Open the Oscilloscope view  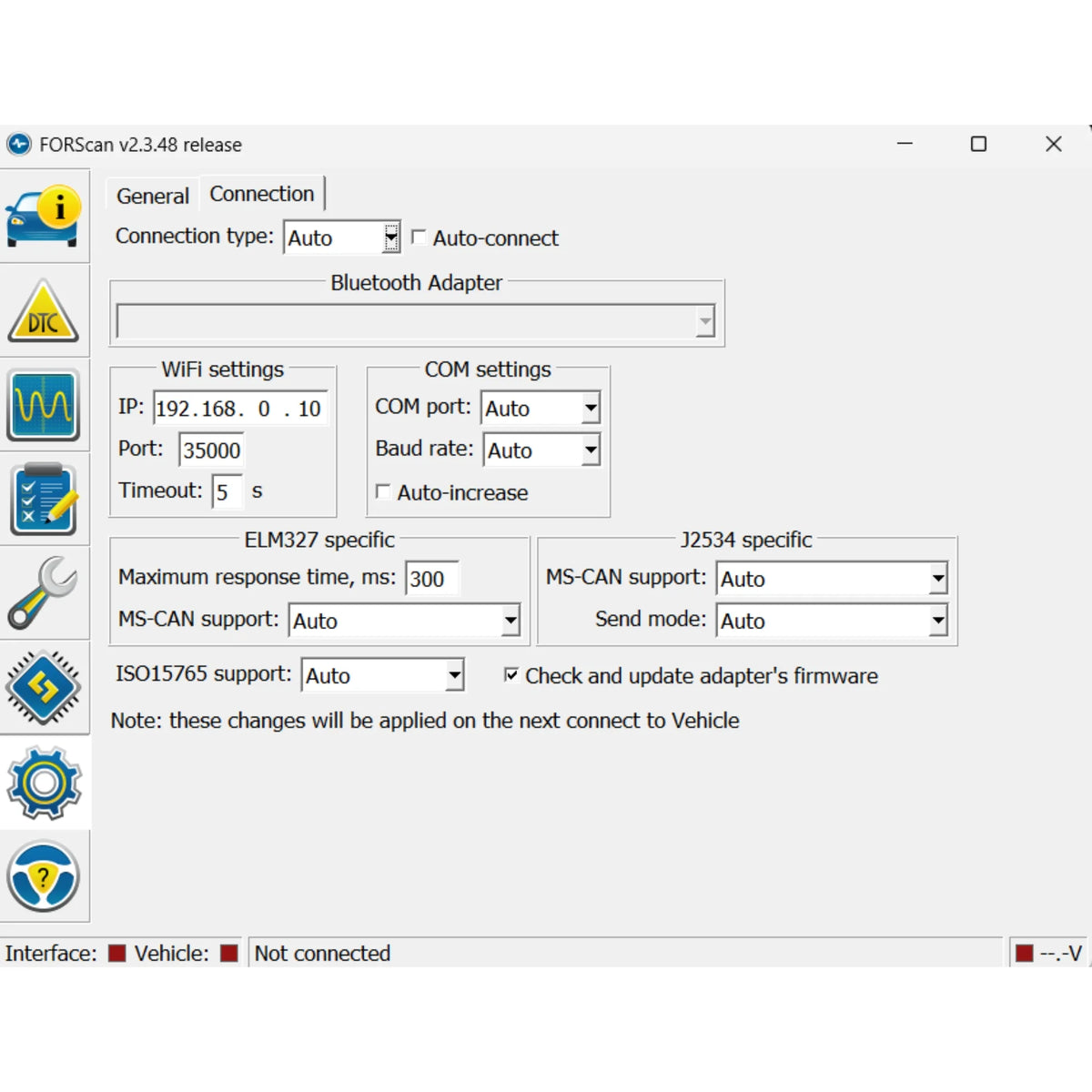coord(45,406)
